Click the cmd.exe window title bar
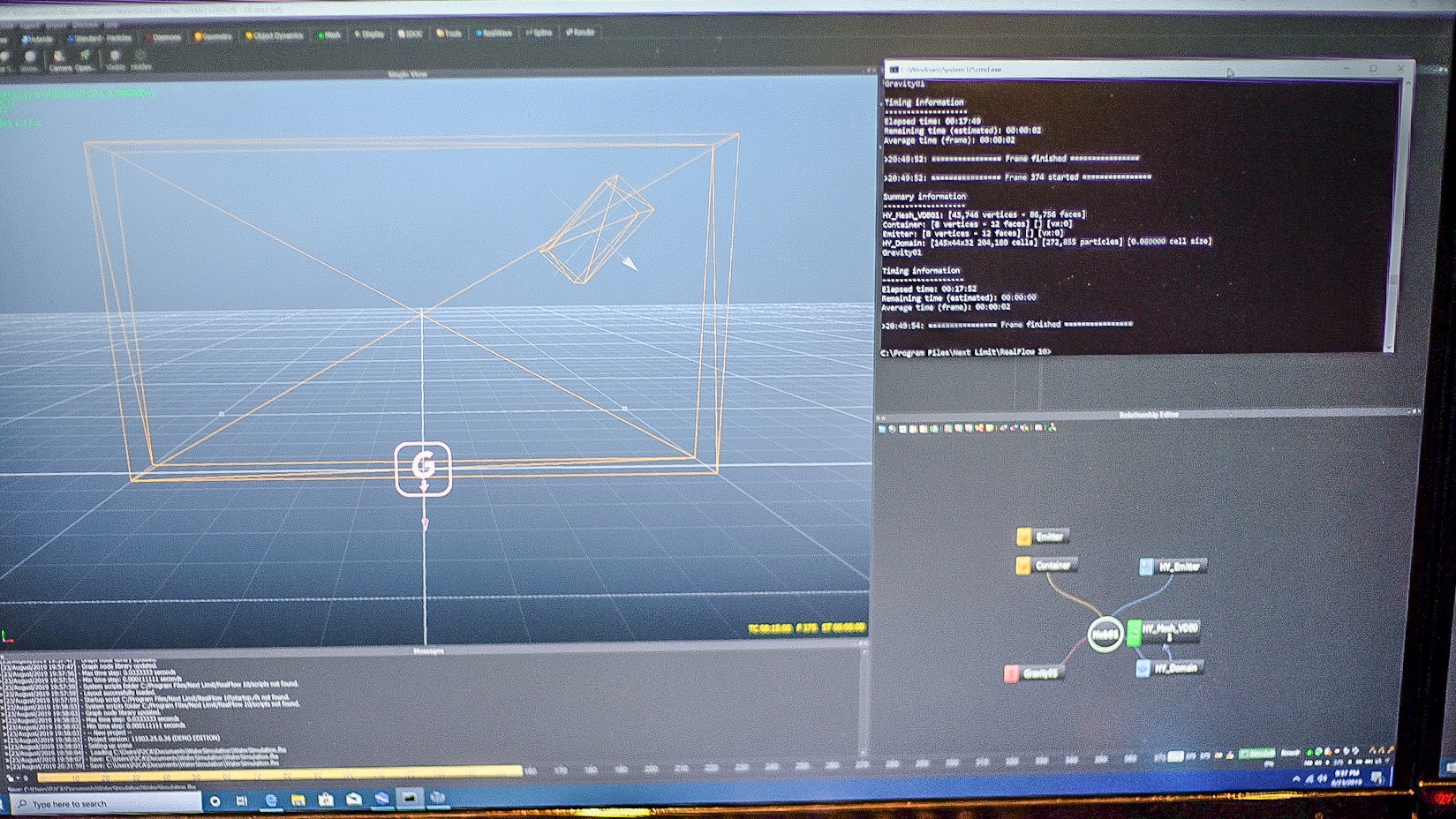 [1146, 69]
